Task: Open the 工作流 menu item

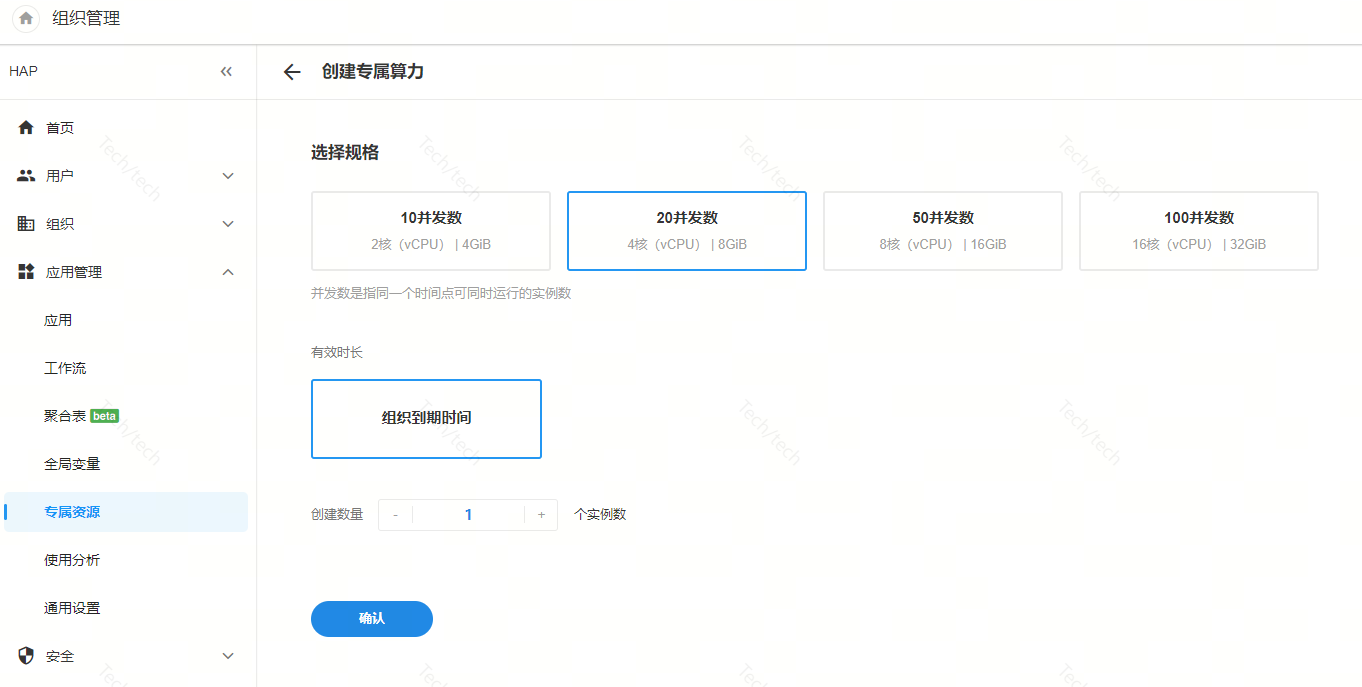Action: [x=65, y=368]
